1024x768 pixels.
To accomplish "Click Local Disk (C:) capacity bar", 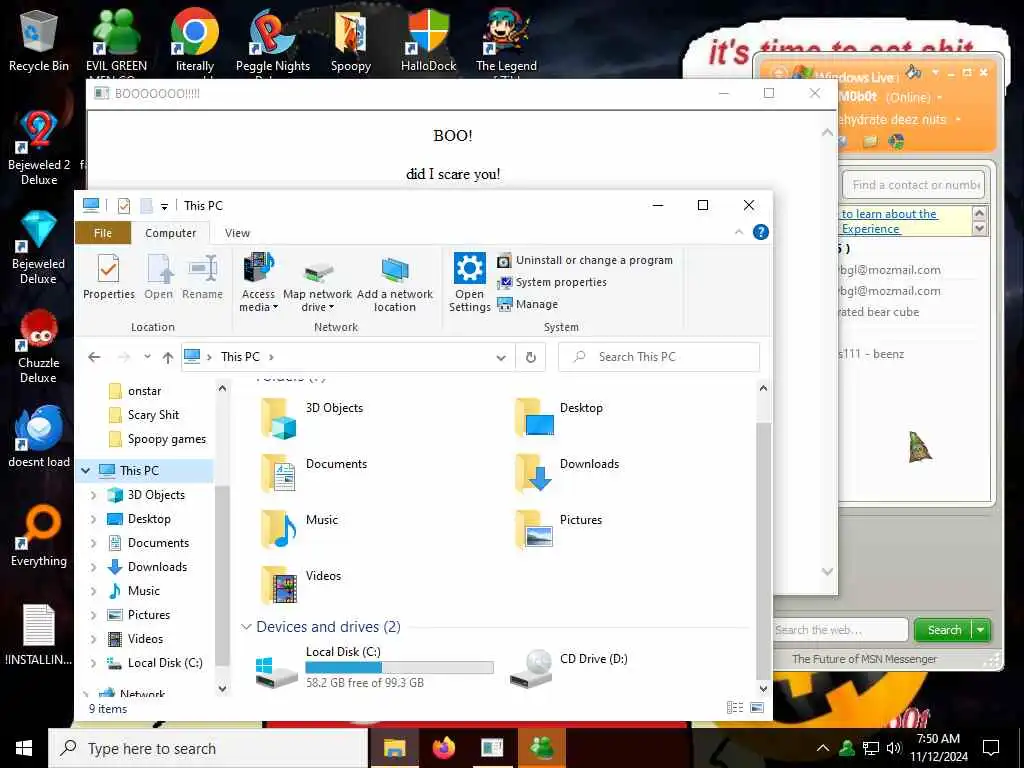I will [x=399, y=667].
